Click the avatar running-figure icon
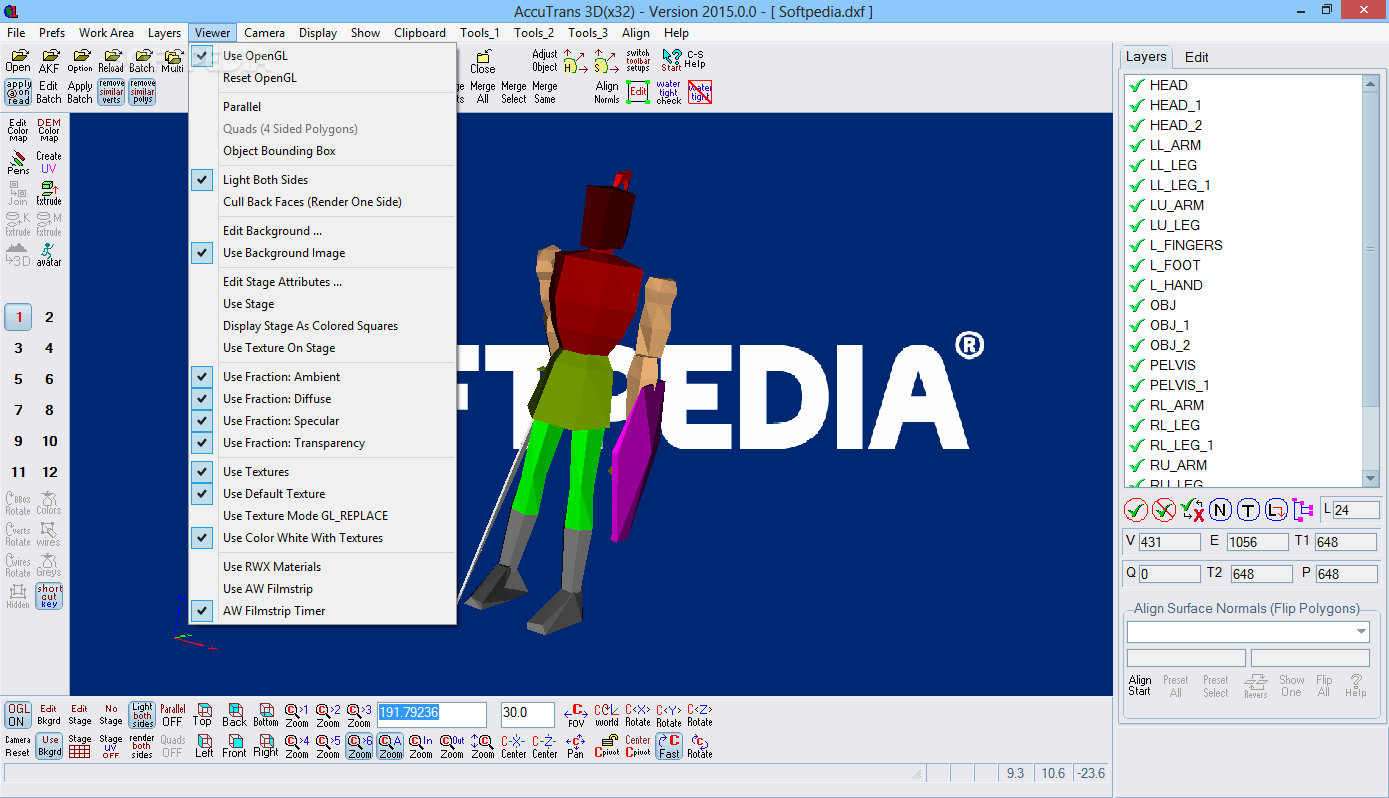1389x798 pixels. point(49,255)
